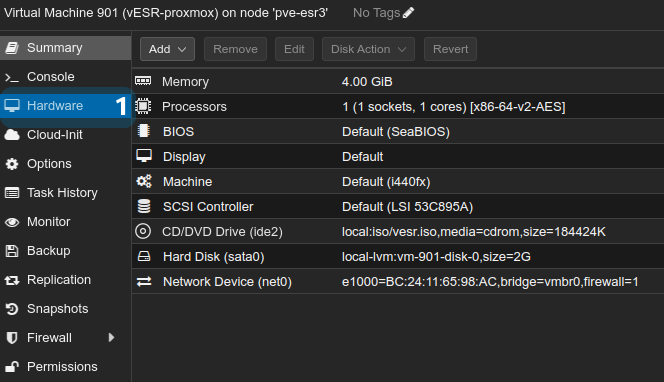Select the Display label
The height and width of the screenshot is (382, 664).
[184, 157]
